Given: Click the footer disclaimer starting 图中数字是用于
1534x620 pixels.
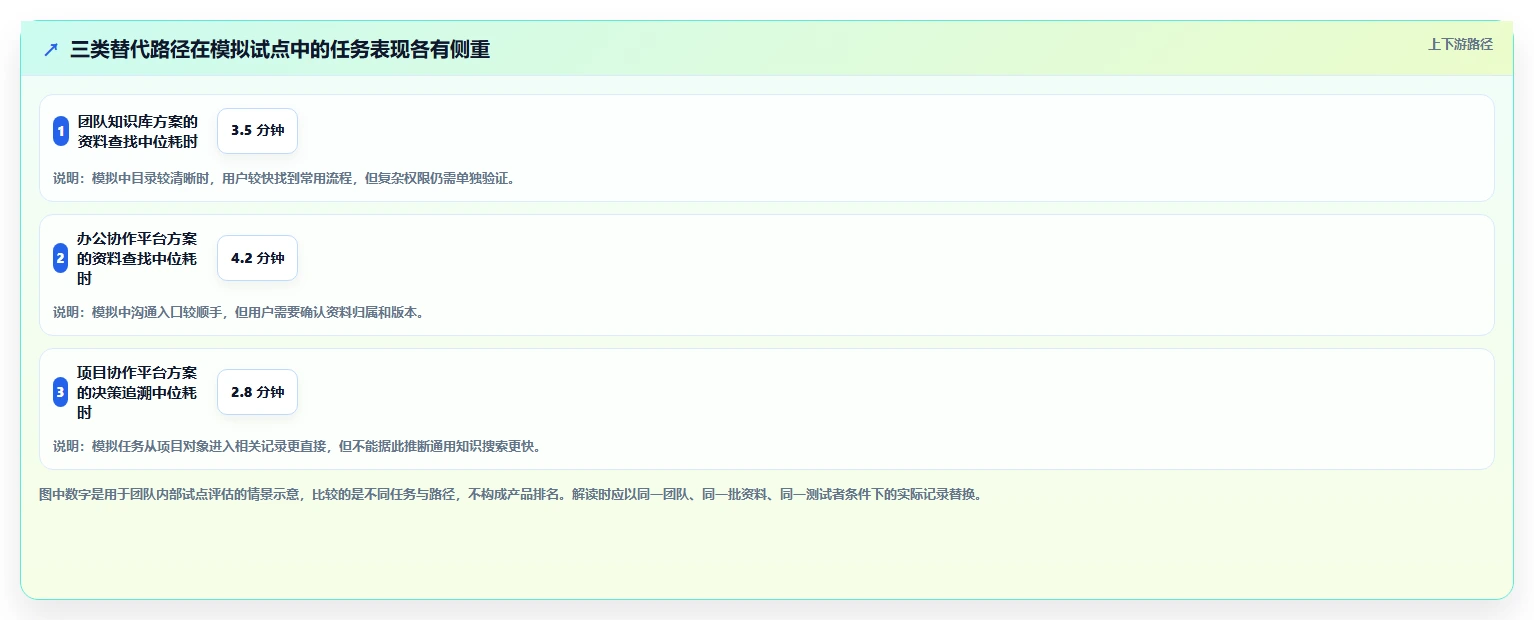Looking at the screenshot, I should [x=511, y=495].
